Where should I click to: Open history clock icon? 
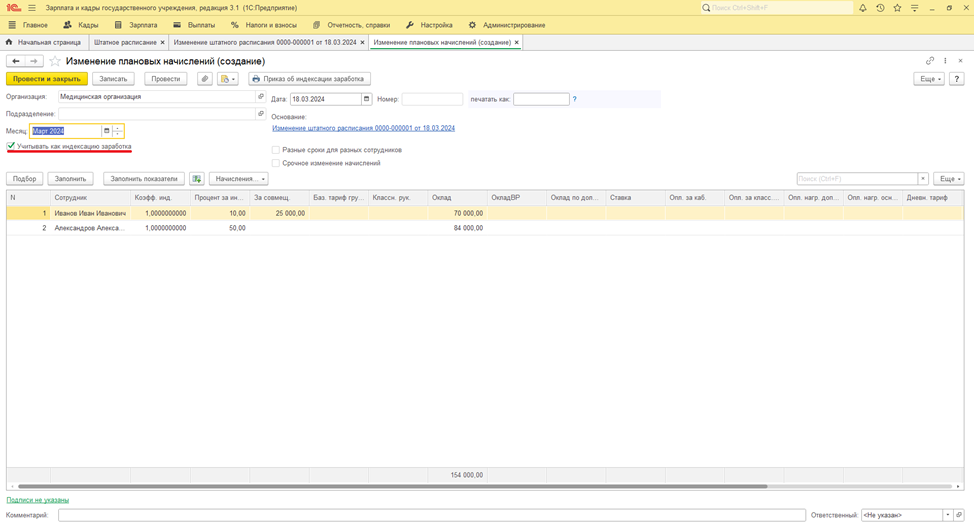point(880,8)
